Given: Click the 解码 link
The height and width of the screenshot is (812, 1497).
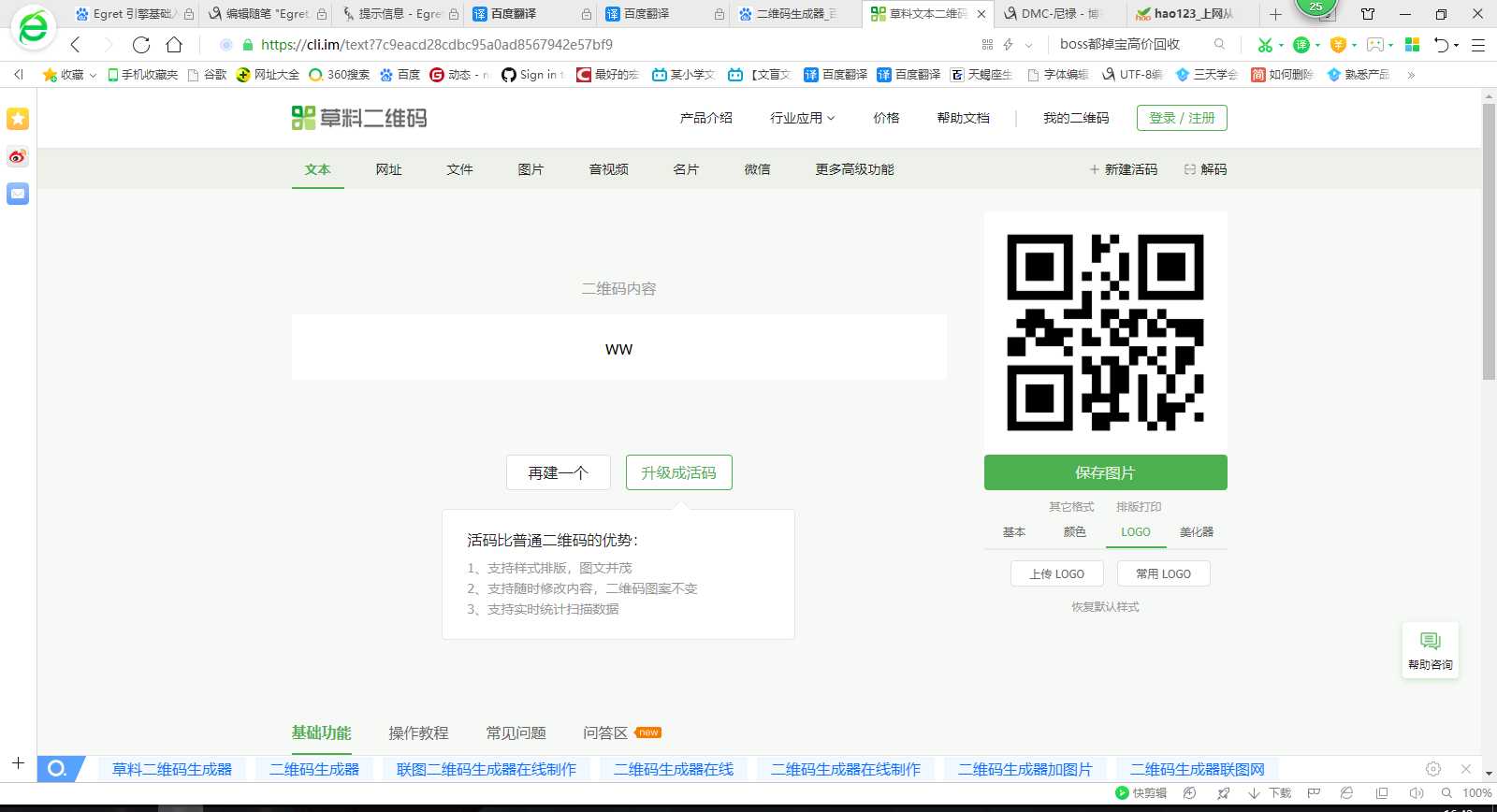Looking at the screenshot, I should tap(1206, 169).
